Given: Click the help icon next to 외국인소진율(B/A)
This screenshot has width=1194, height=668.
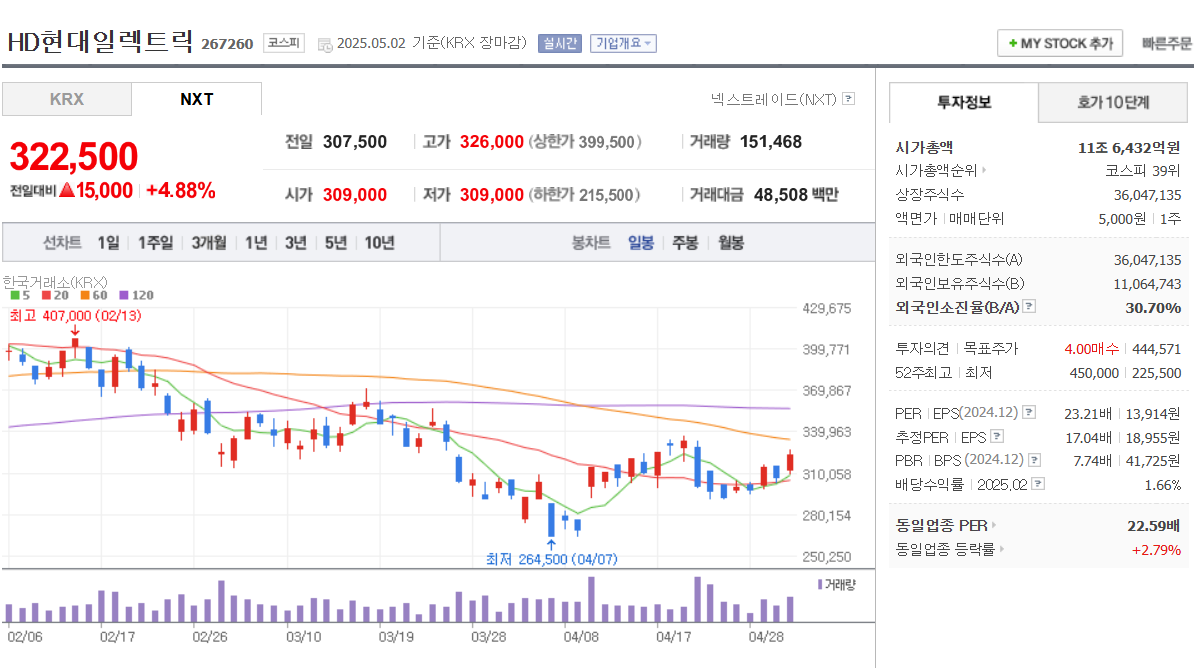Looking at the screenshot, I should click(1028, 307).
